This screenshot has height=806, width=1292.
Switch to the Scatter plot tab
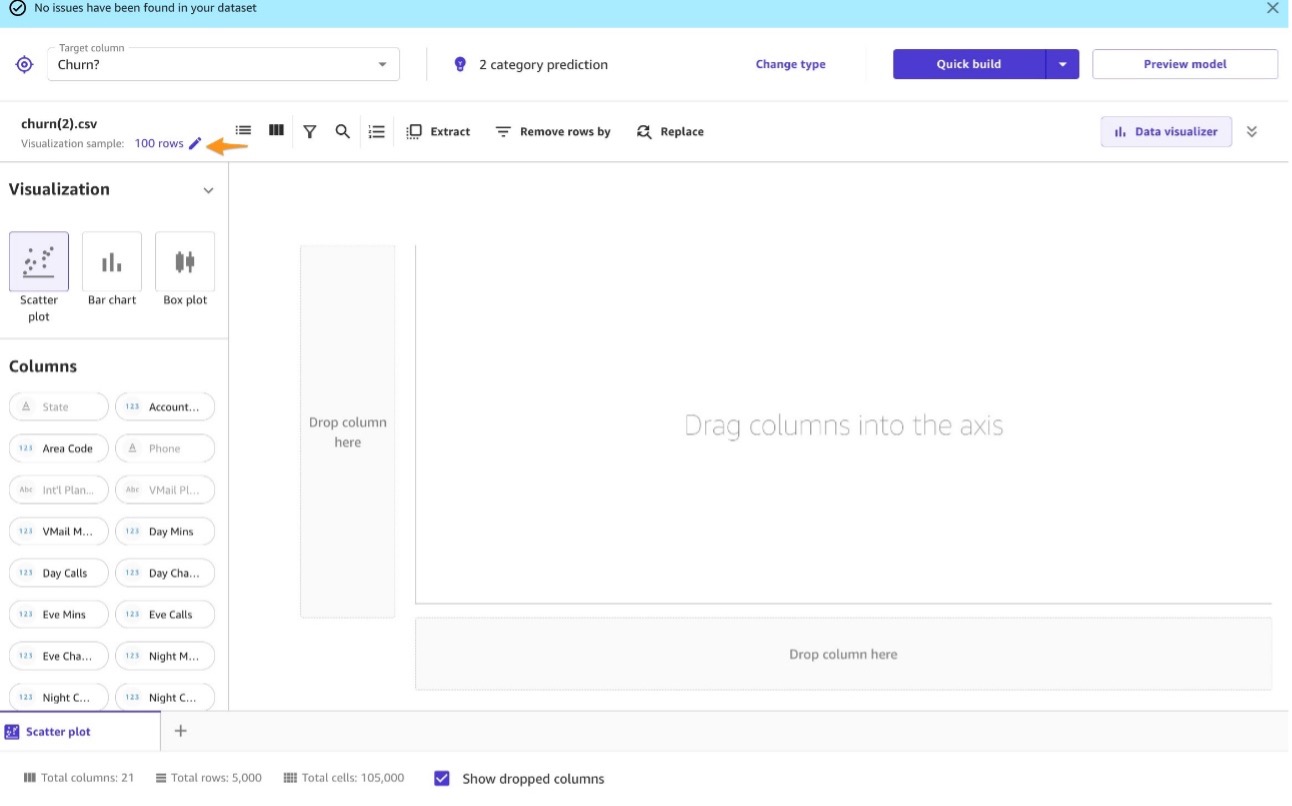click(x=80, y=732)
